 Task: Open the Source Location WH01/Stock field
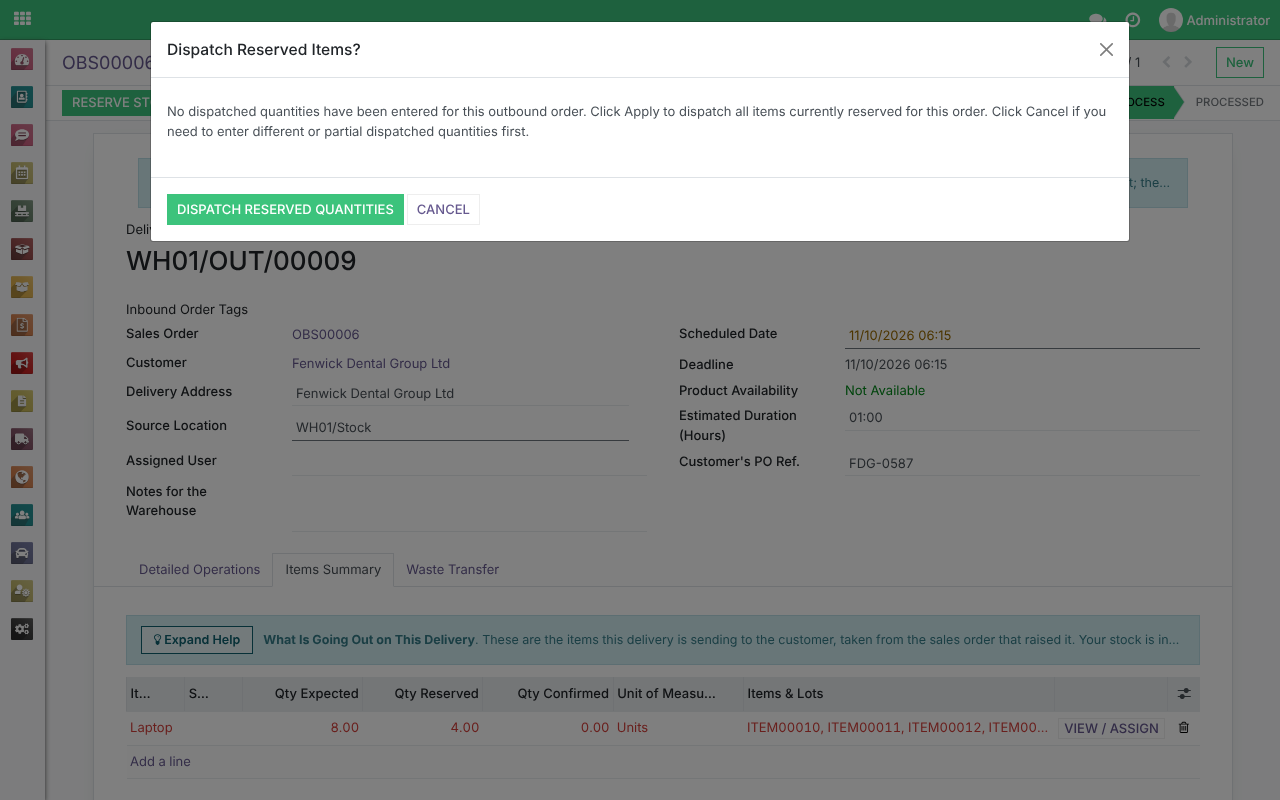[x=460, y=427]
